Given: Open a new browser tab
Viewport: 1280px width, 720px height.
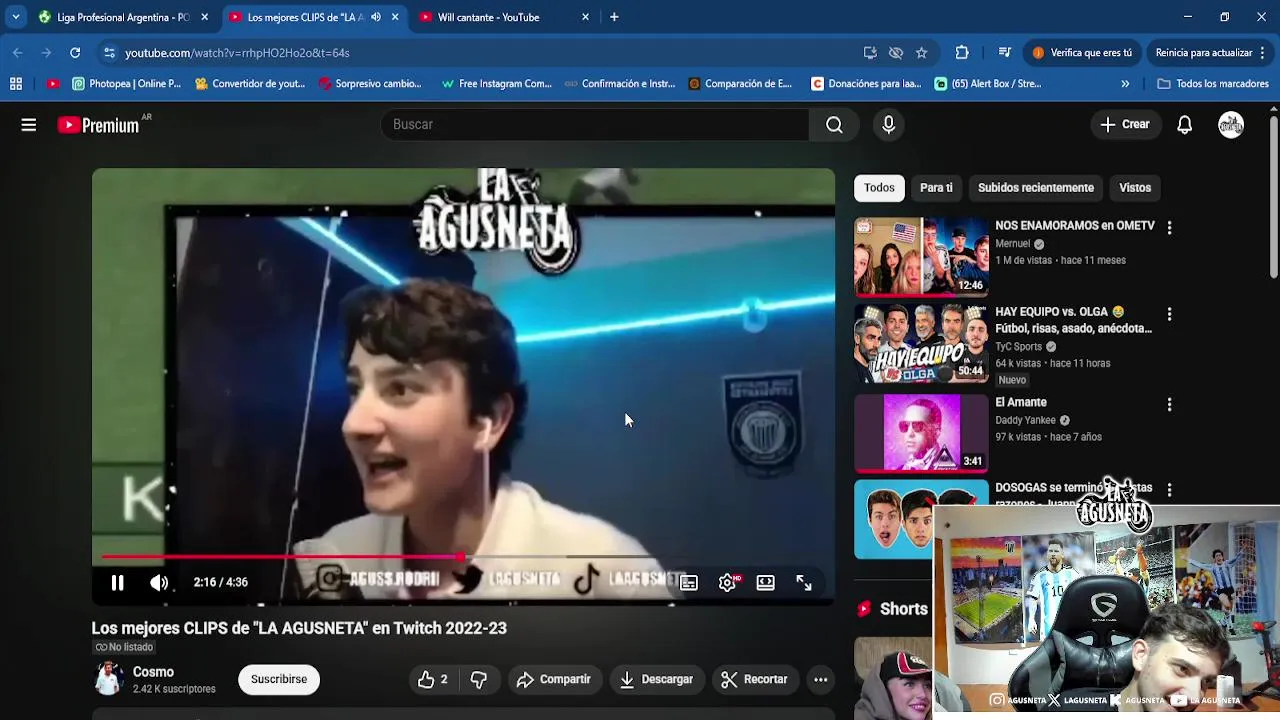Looking at the screenshot, I should [614, 17].
